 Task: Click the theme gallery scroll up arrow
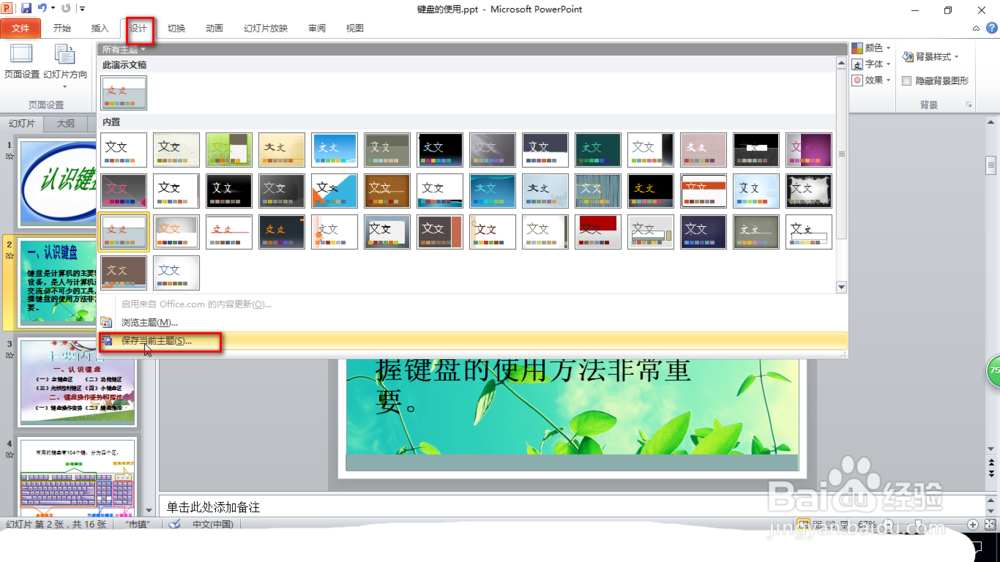841,63
